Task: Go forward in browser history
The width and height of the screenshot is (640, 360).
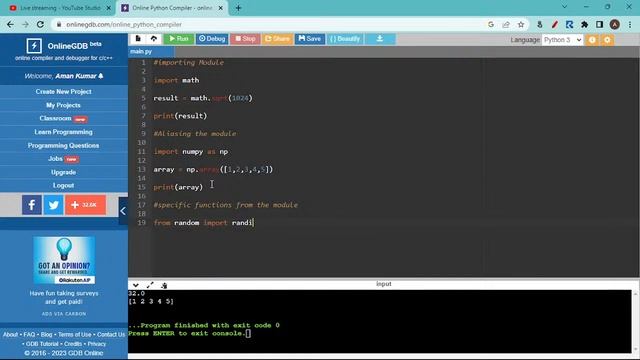Action: pos(25,24)
